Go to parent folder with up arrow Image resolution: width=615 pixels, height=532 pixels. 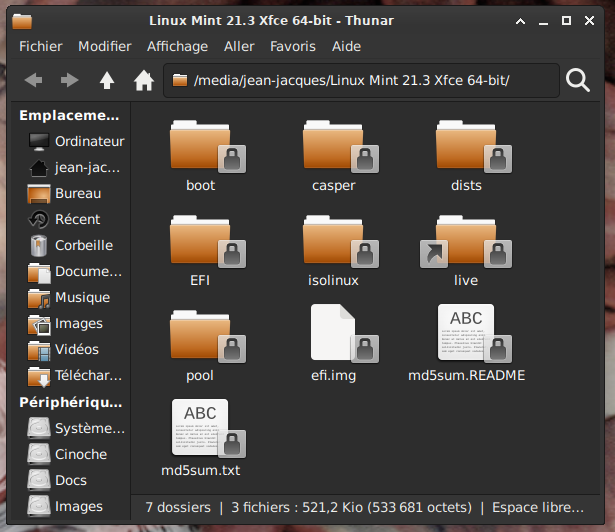tap(107, 80)
